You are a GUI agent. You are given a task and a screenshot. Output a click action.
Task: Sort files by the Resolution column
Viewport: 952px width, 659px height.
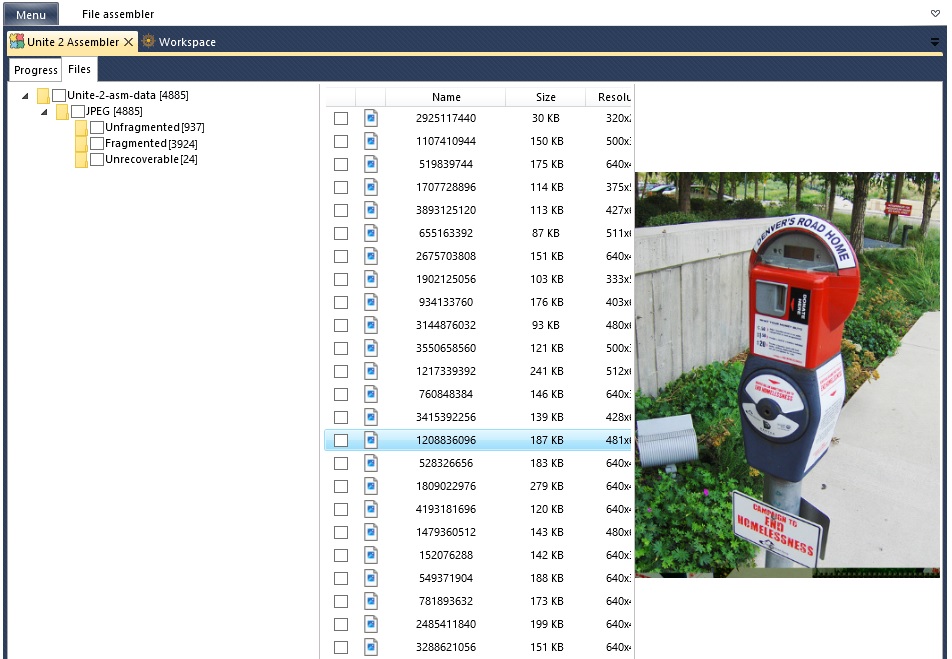click(609, 97)
